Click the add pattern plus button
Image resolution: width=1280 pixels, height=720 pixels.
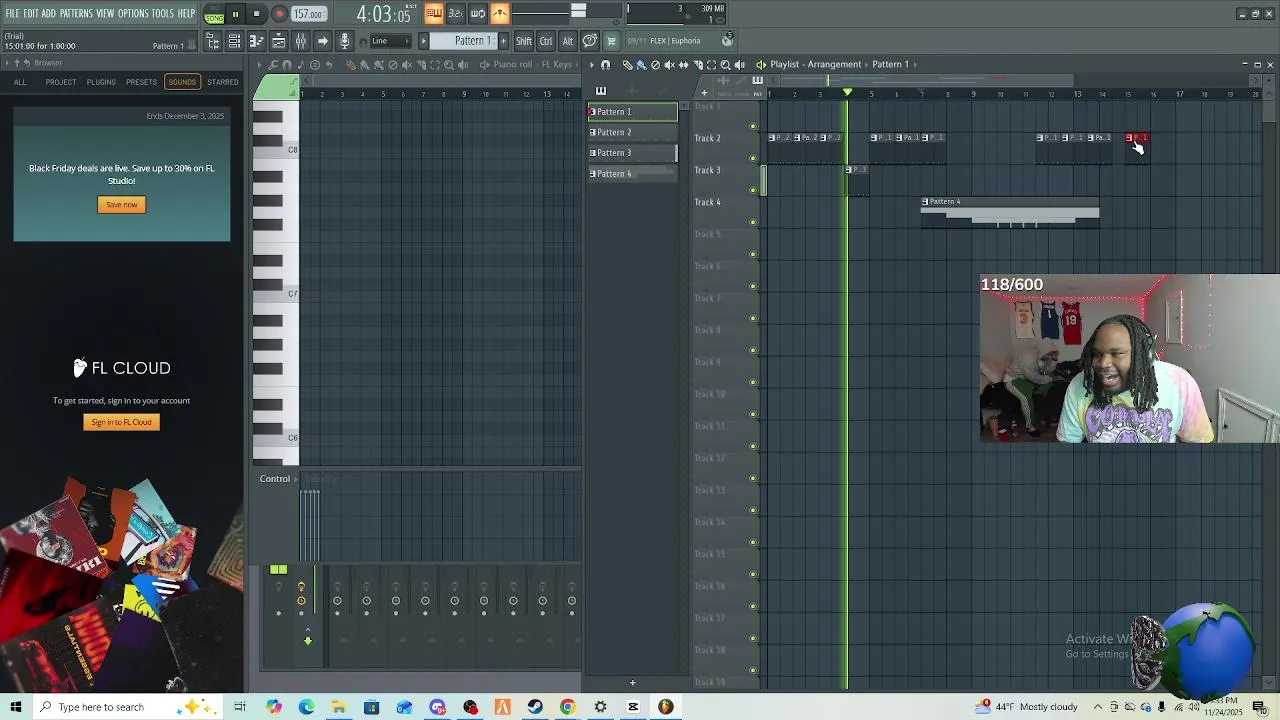(x=503, y=41)
